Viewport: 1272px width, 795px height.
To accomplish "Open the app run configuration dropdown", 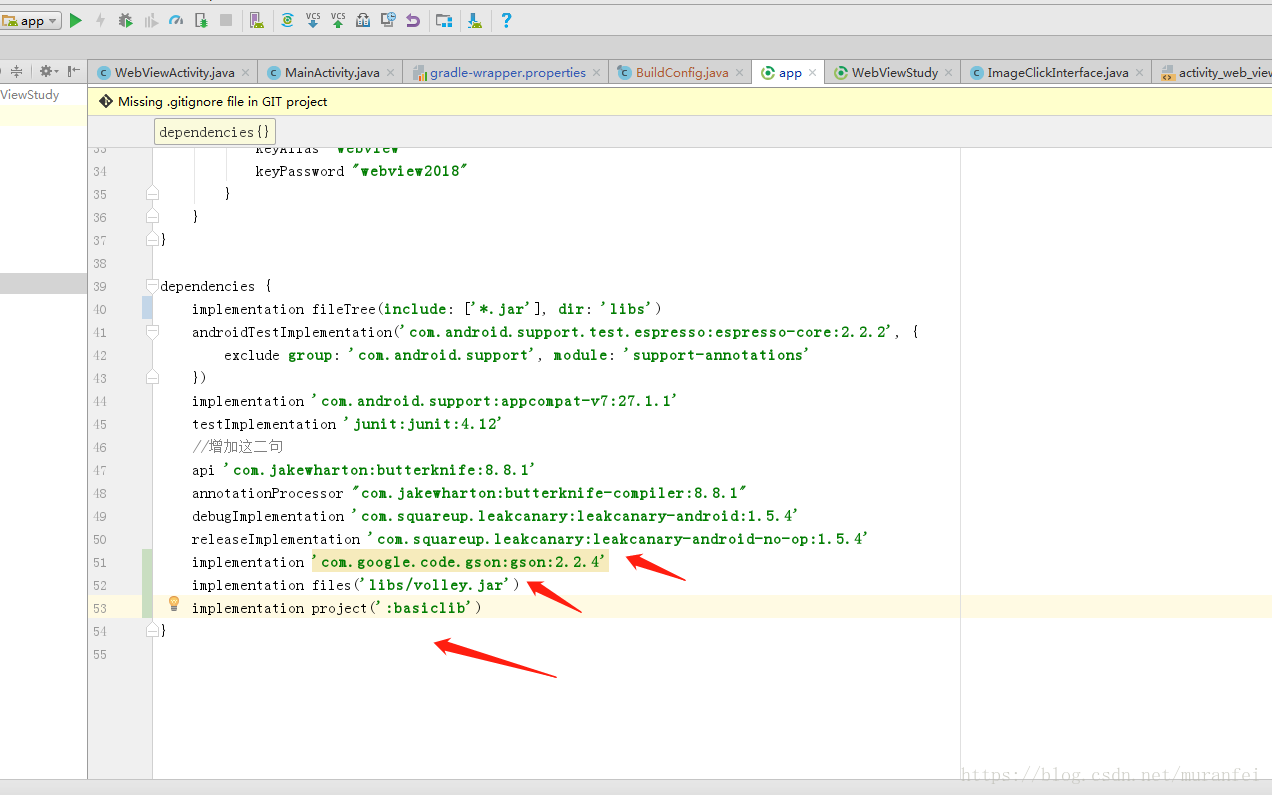I will point(31,20).
